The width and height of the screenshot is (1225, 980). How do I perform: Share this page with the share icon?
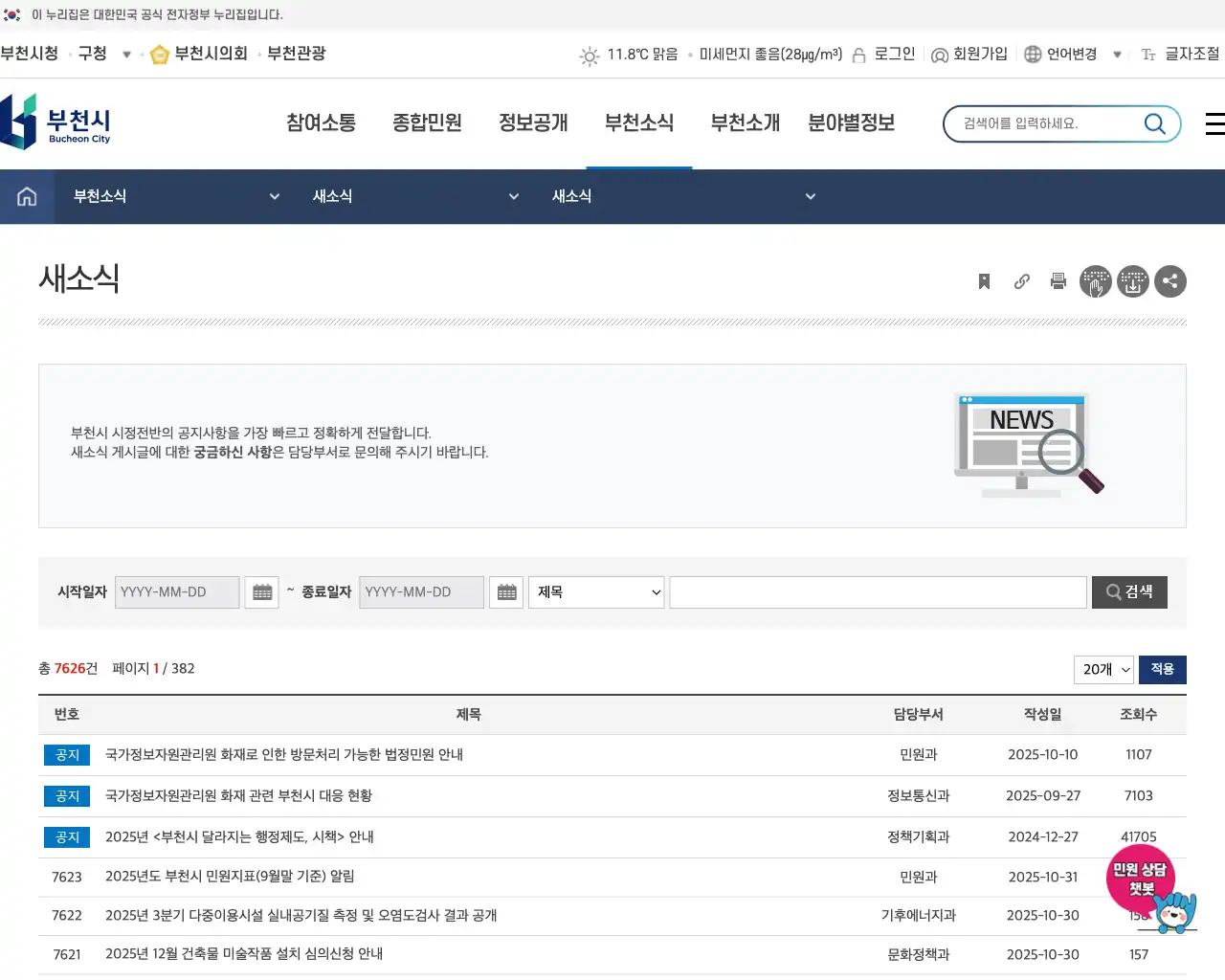[x=1170, y=280]
